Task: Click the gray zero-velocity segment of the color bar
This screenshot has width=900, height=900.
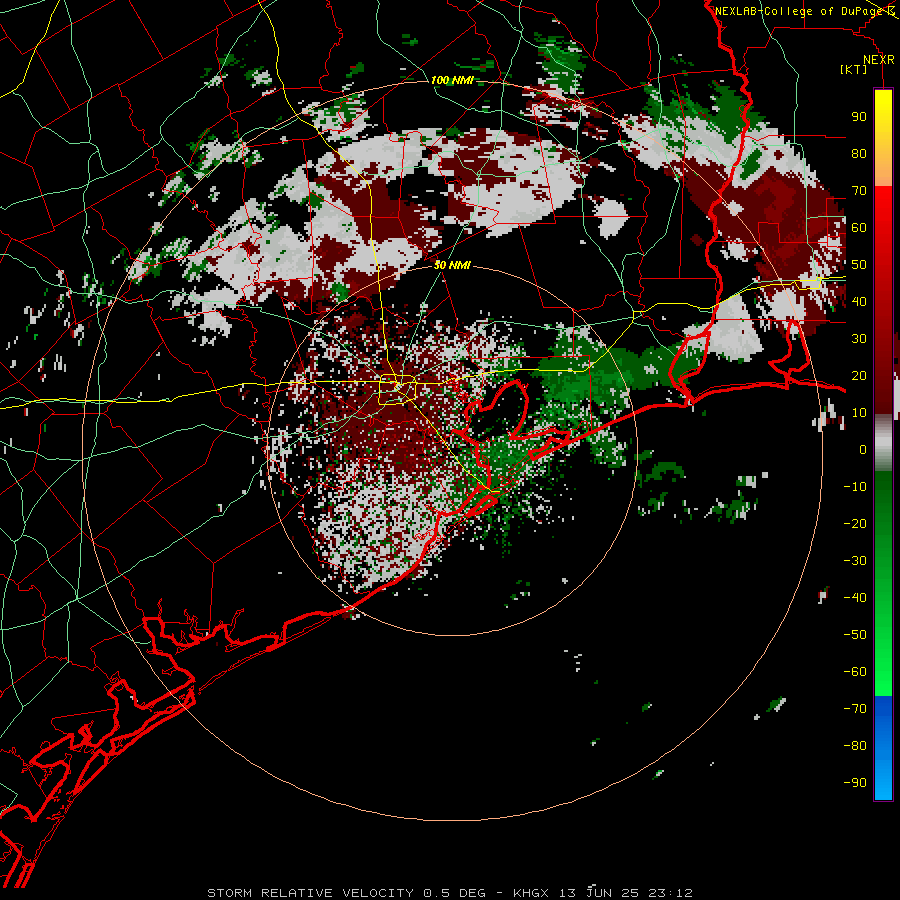Action: point(883,443)
